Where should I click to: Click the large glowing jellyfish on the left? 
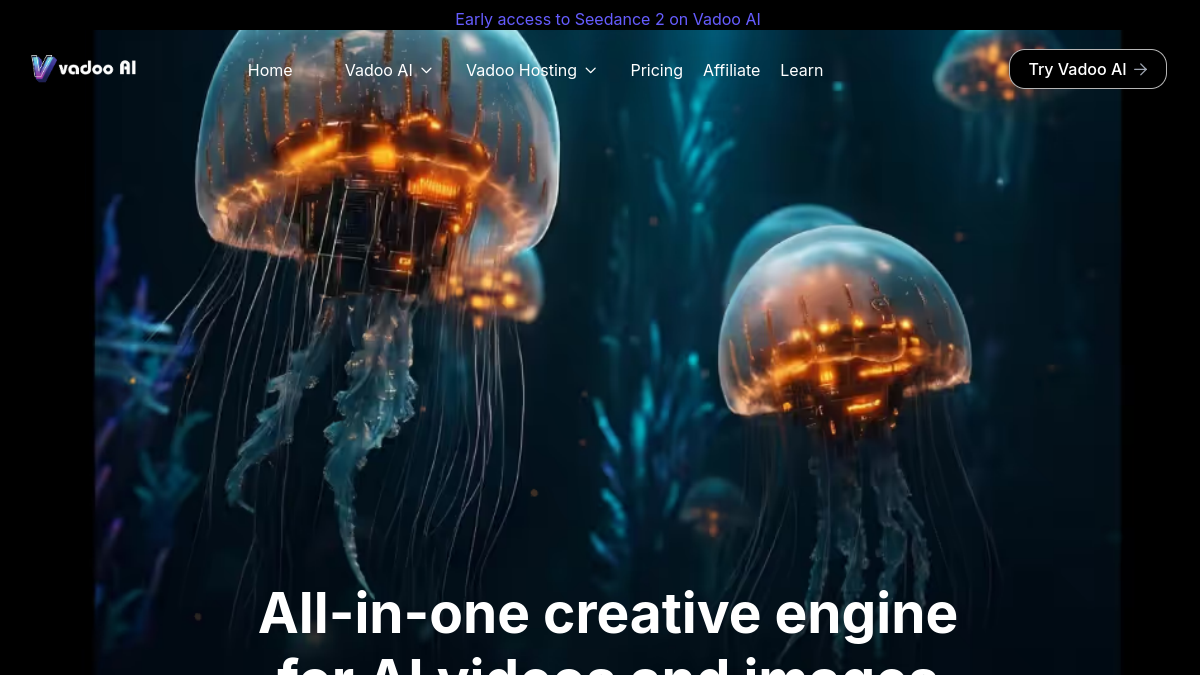375,200
